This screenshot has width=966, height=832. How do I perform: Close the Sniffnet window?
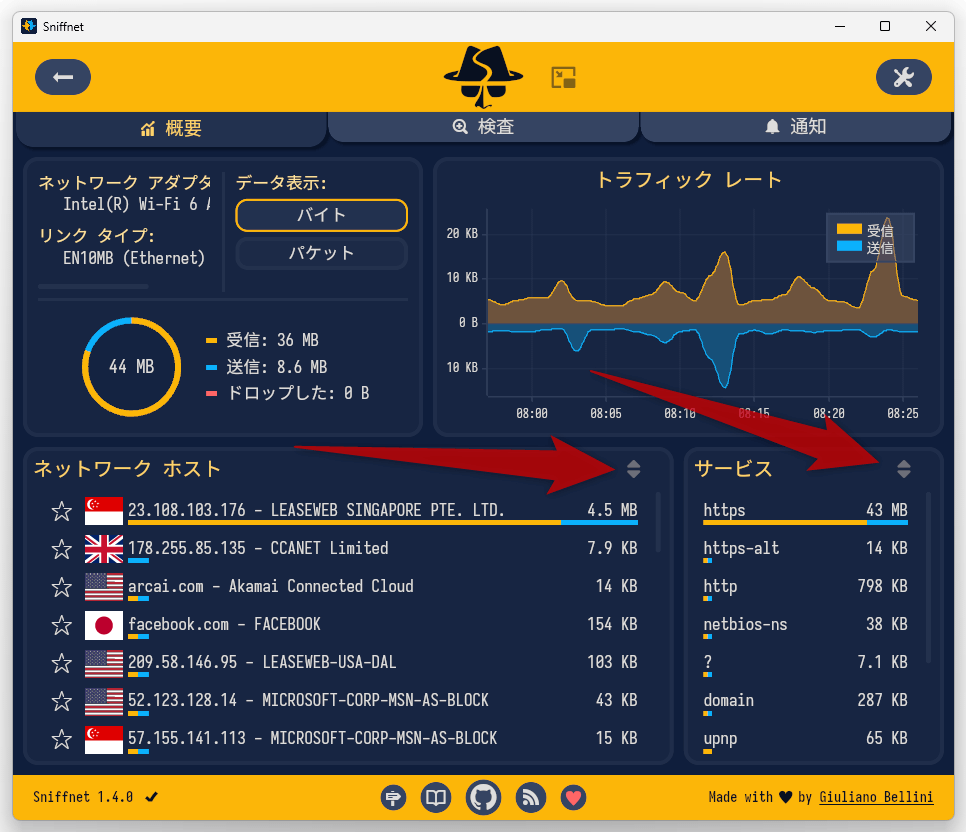pos(931,26)
